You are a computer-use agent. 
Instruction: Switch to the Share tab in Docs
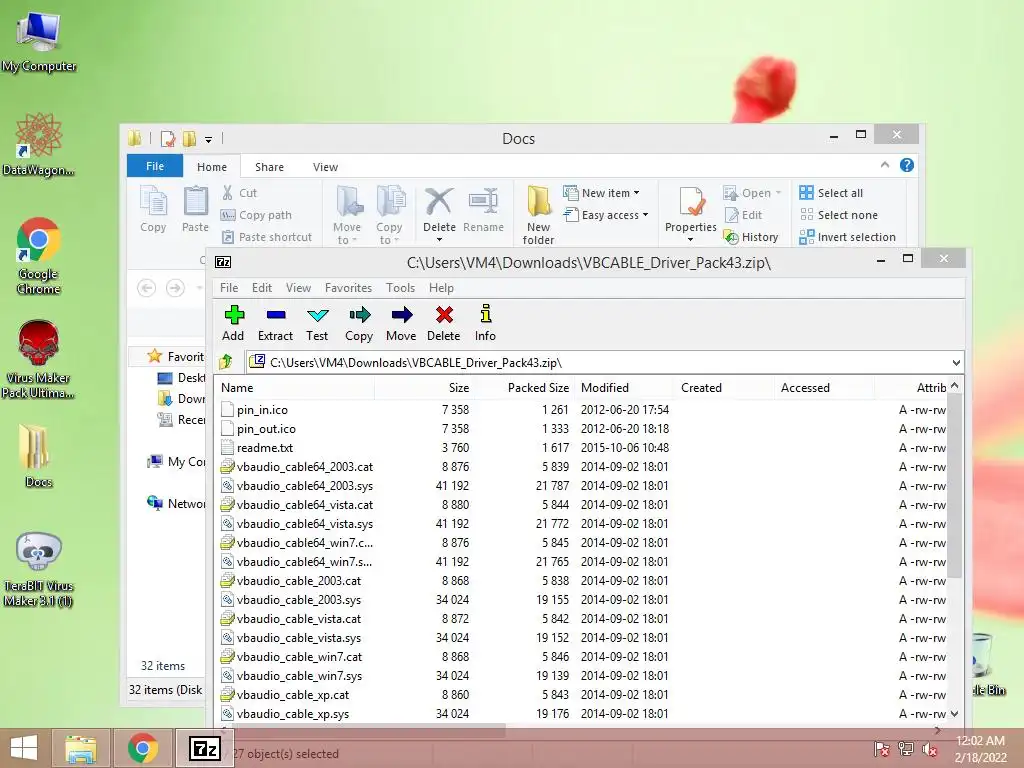pos(269,167)
